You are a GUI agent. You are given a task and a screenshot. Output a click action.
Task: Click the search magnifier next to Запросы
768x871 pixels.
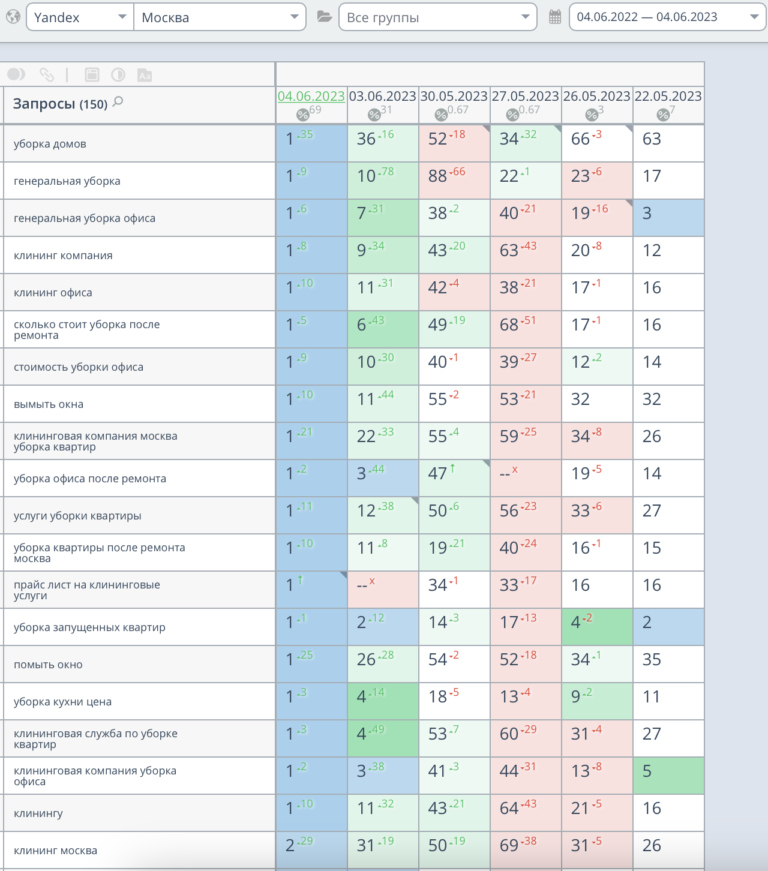[x=118, y=102]
